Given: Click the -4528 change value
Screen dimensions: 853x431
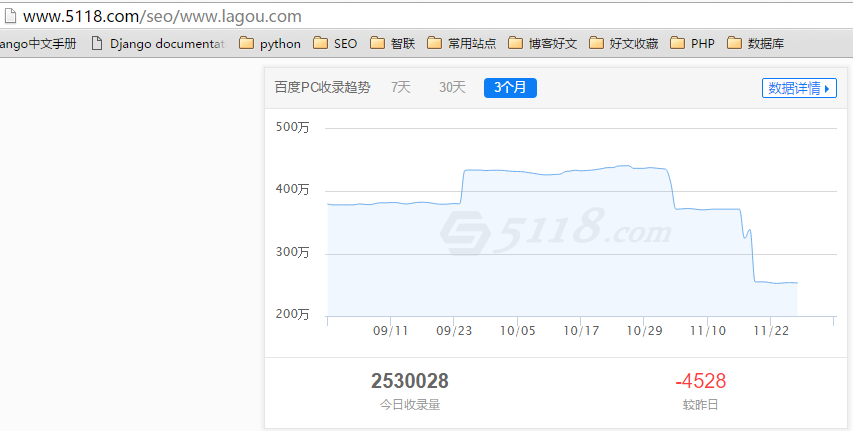Looking at the screenshot, I should coord(700,381).
